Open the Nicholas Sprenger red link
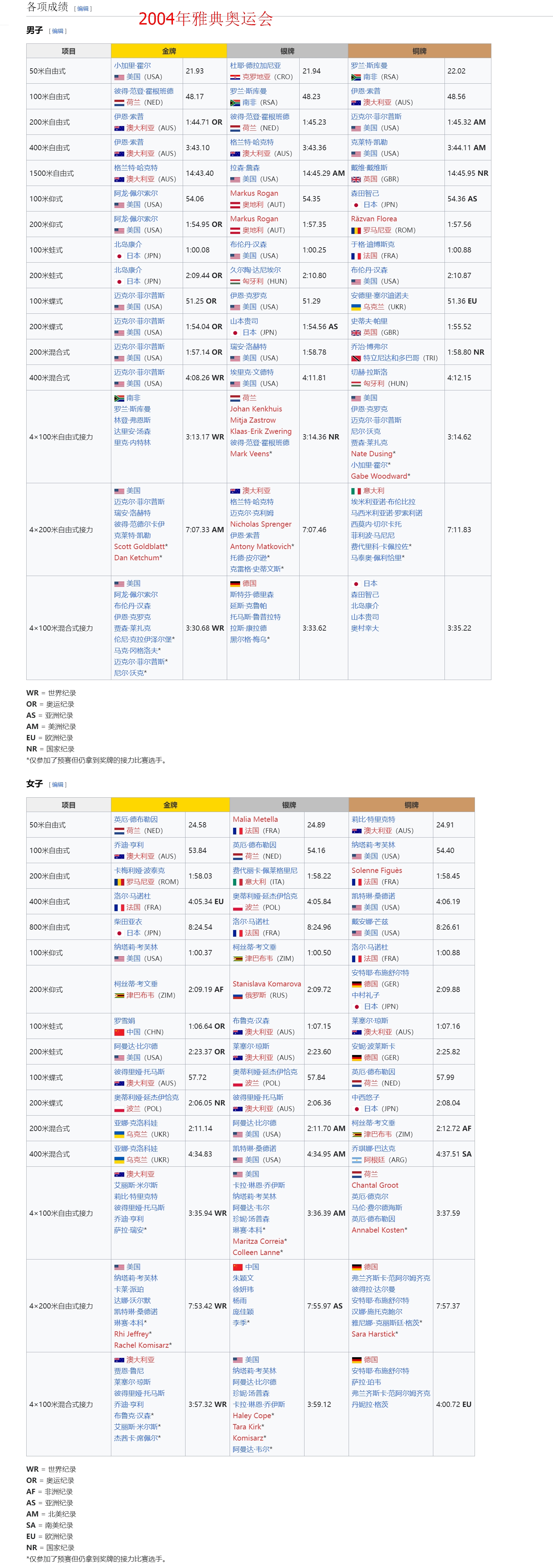Screen dimensions: 553x1568 [x=261, y=525]
